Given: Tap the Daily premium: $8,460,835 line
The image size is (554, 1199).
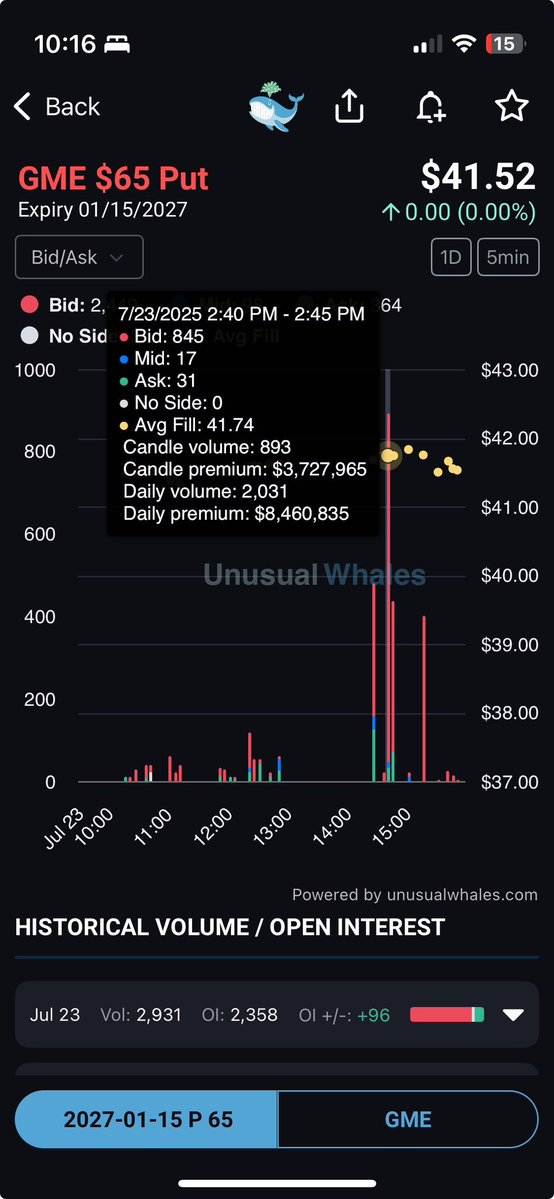Looking at the screenshot, I should tap(236, 514).
